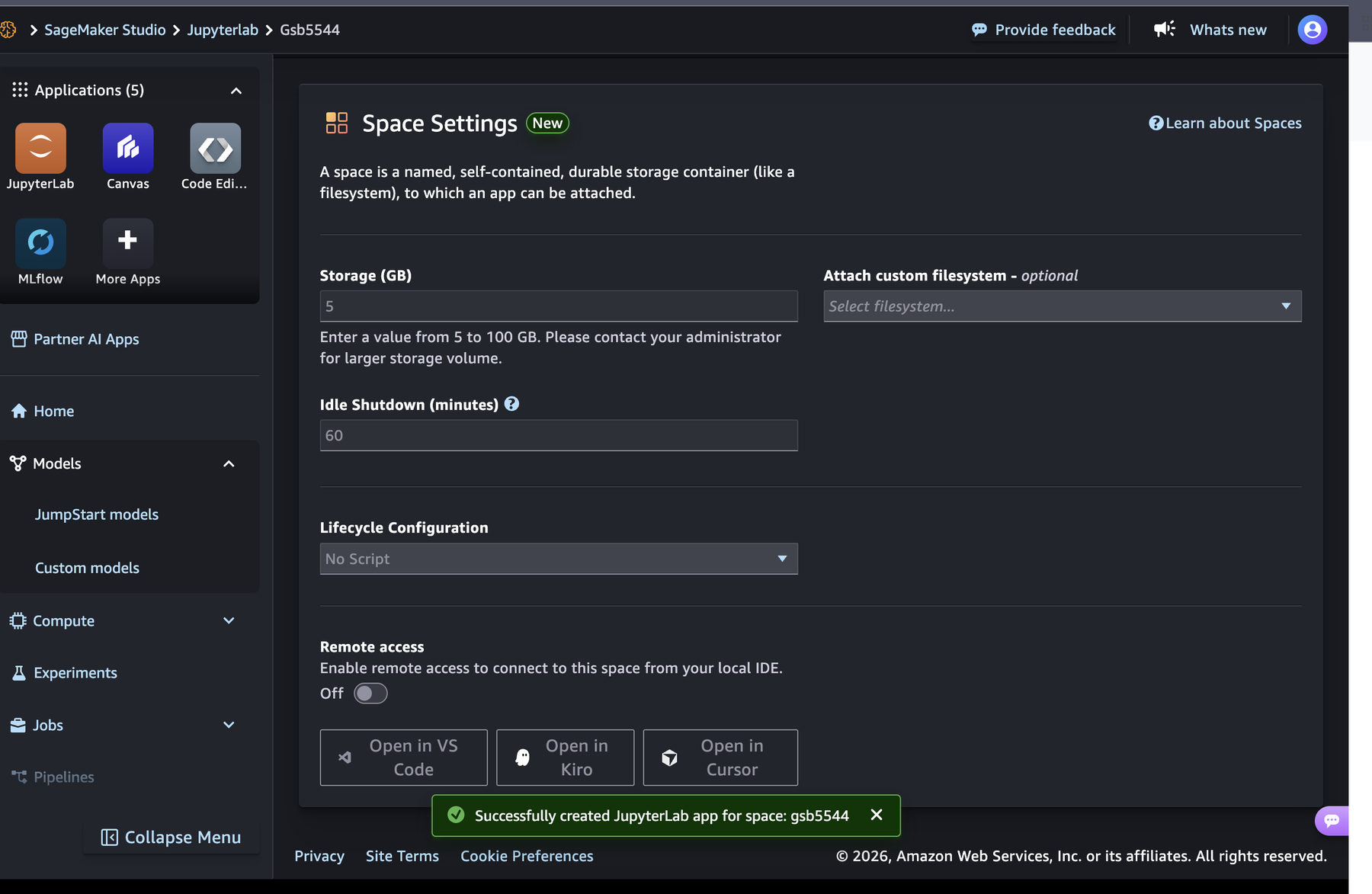Collapse the Applications (5) section

coord(236,91)
